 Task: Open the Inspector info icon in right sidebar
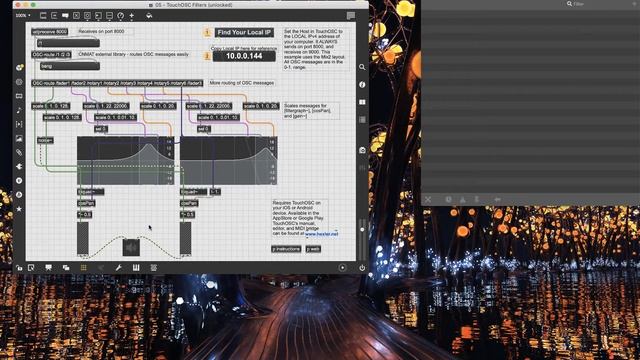click(x=362, y=84)
